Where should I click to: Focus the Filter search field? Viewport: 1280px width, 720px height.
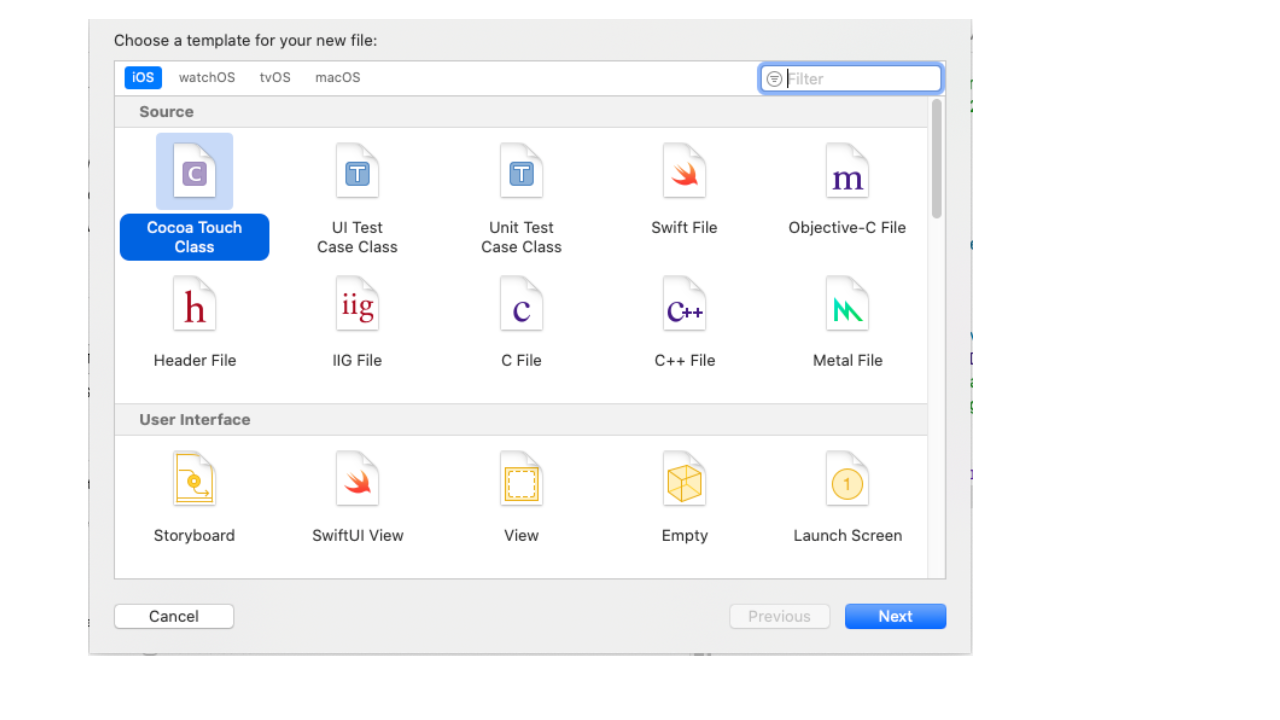[x=860, y=79]
